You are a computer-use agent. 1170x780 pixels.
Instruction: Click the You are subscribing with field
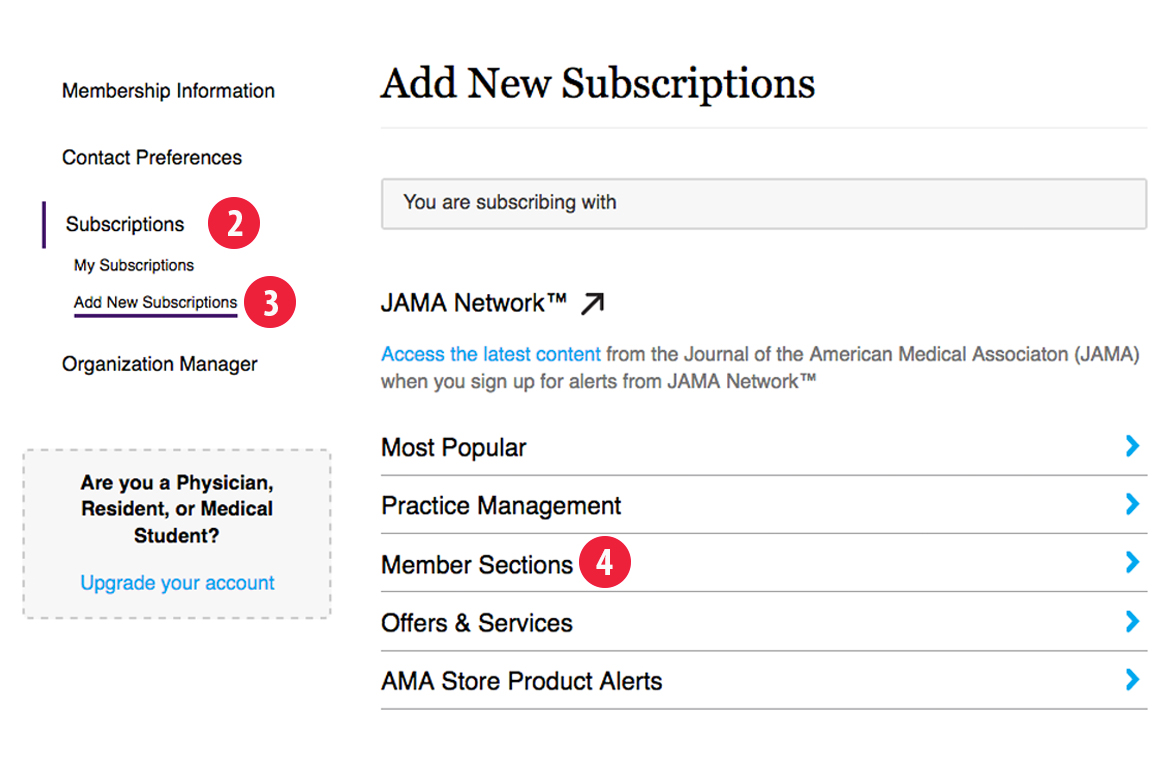pyautogui.click(x=763, y=203)
